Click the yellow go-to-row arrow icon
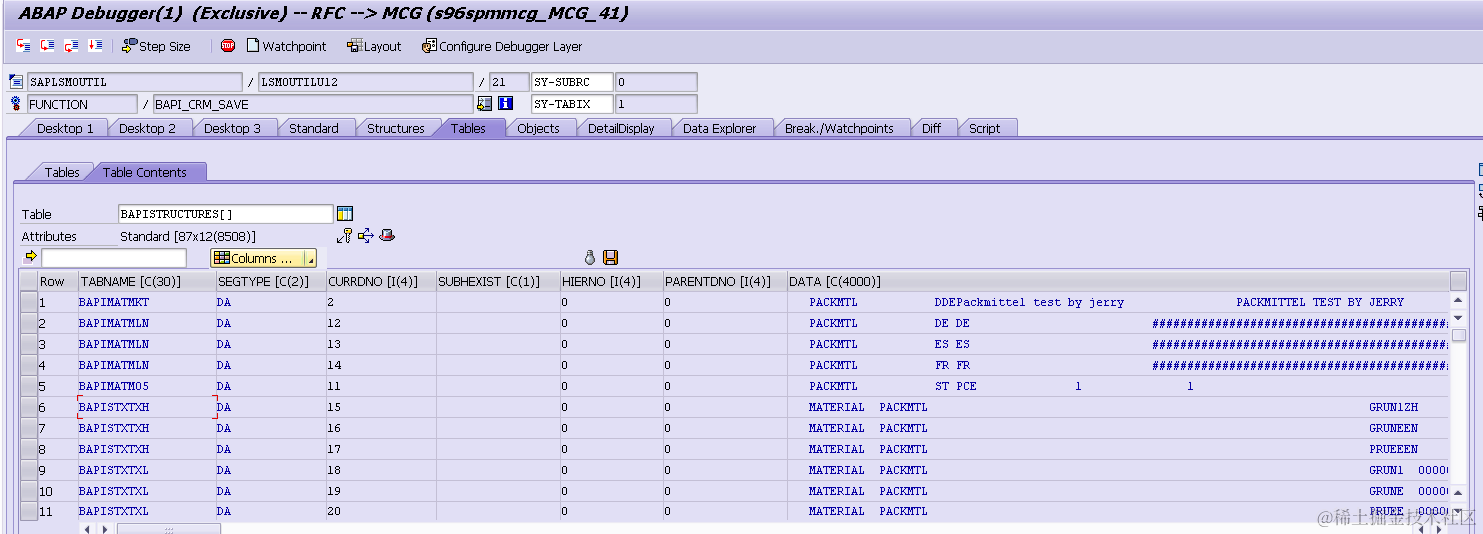This screenshot has height=534, width=1483. point(30,257)
